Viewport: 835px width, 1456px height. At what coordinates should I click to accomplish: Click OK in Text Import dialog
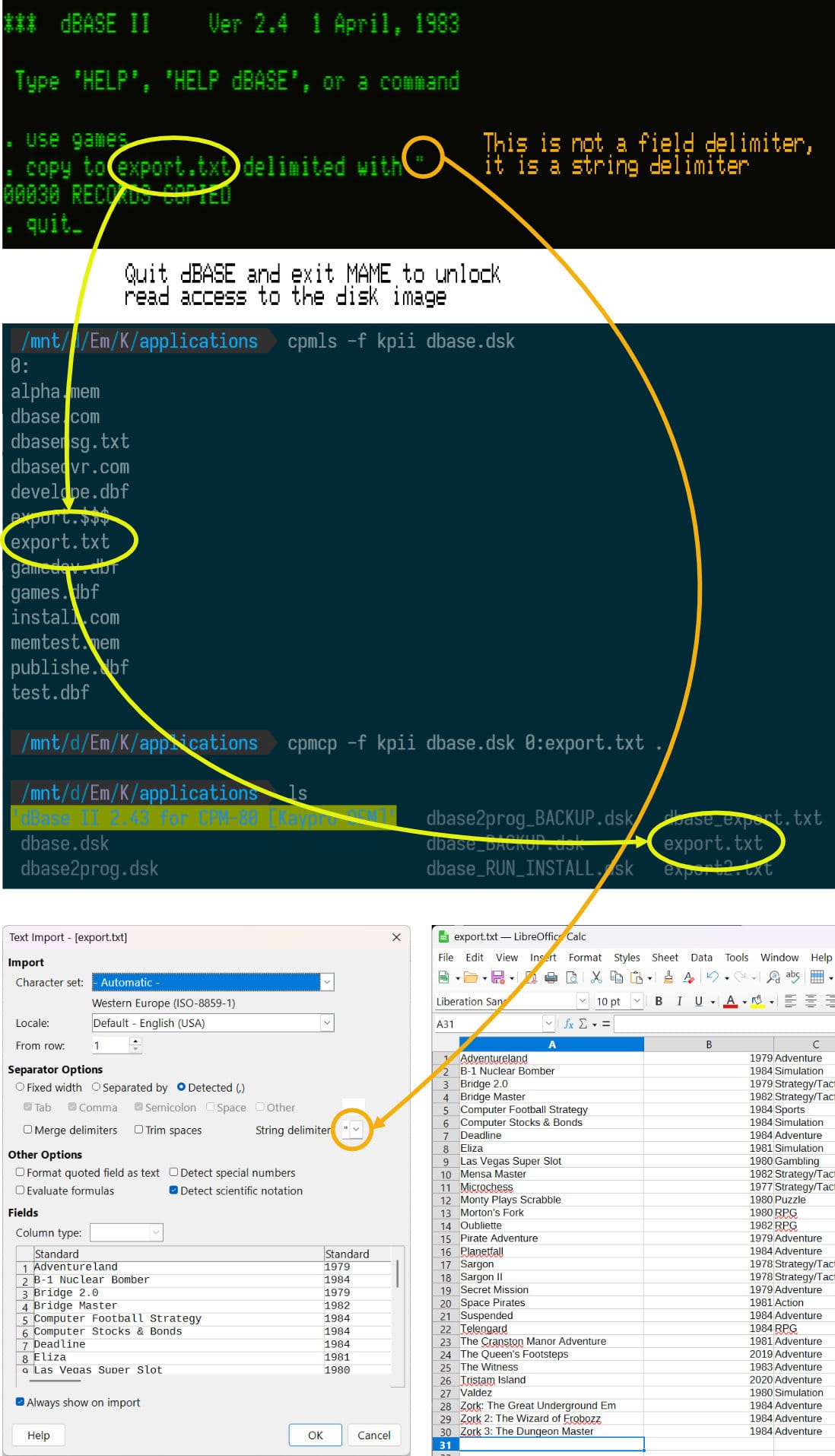click(315, 1435)
